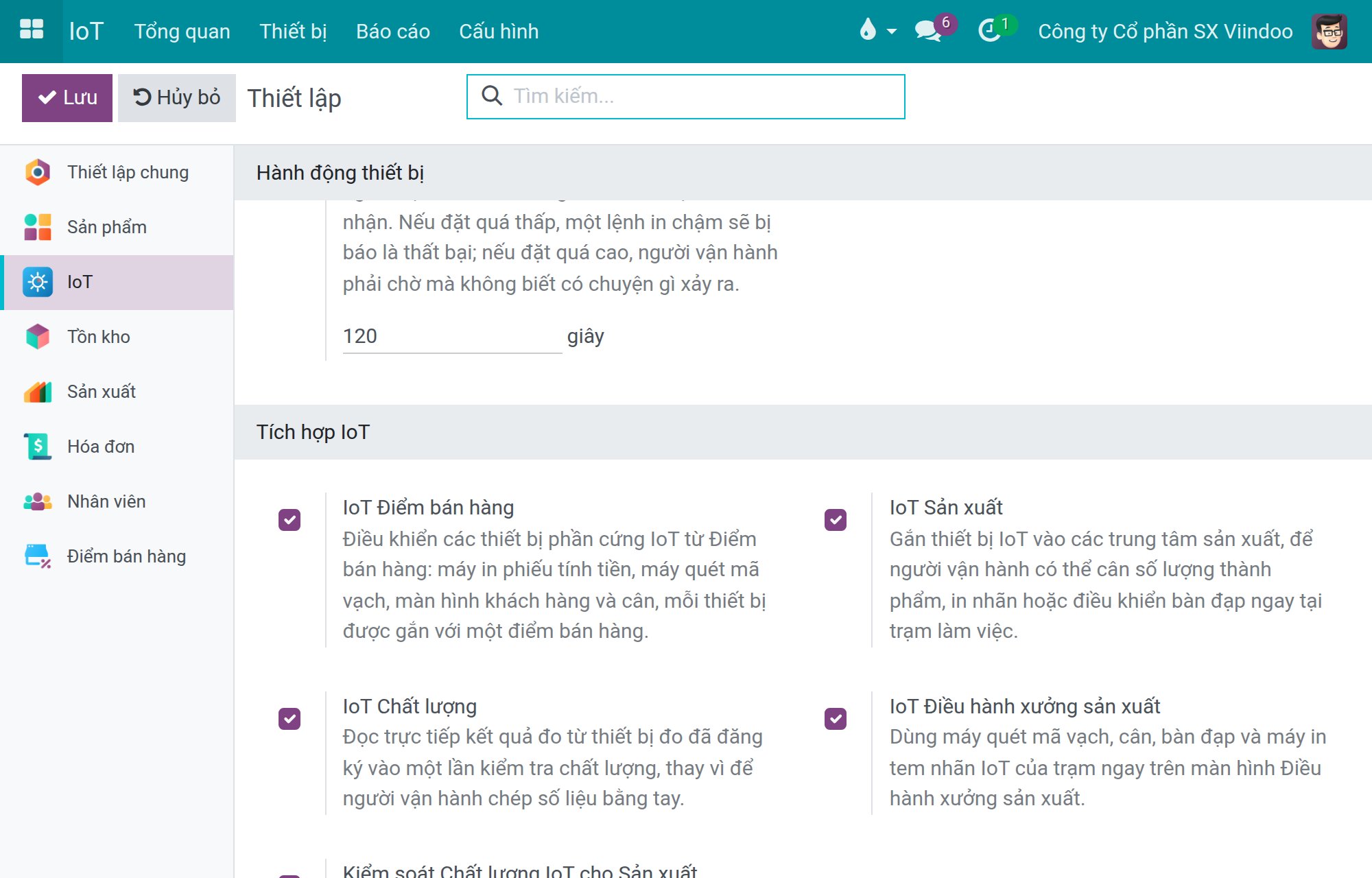Click the Thiết lập chung sidebar label

[128, 172]
